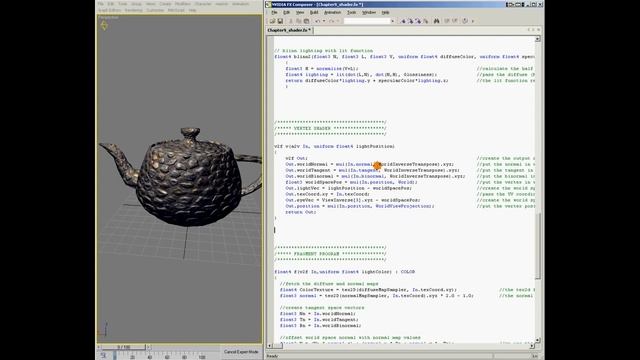The width and height of the screenshot is (640, 360).
Task: Click the code editor scroll up arrow
Action: coord(538,39)
